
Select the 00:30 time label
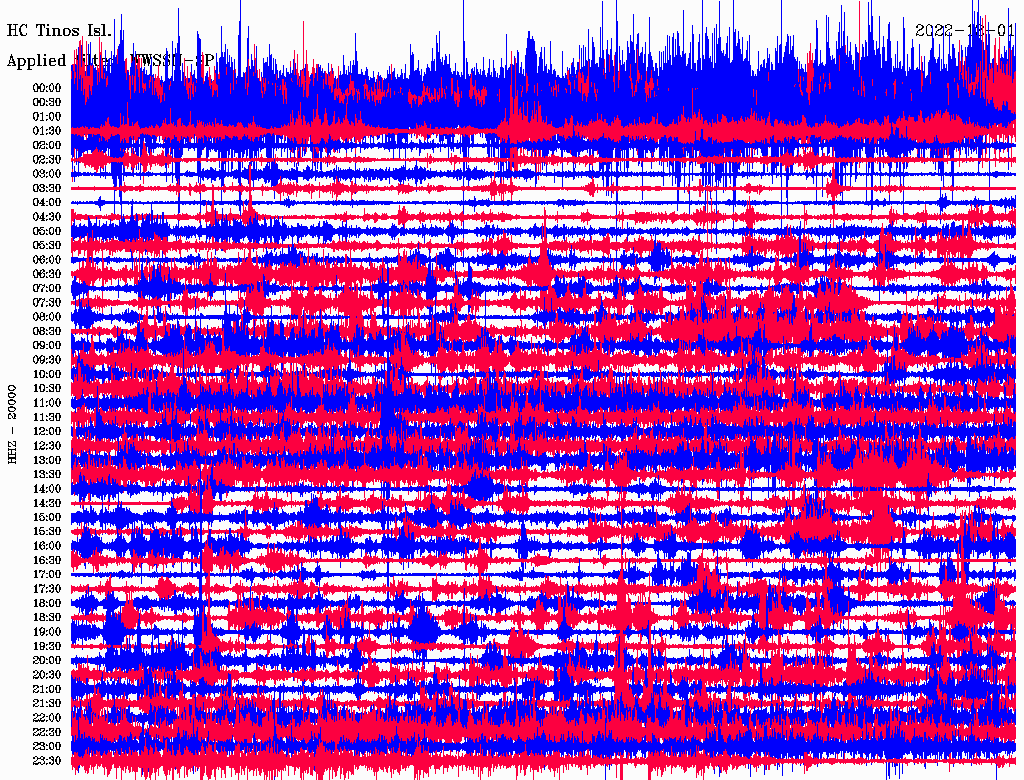[x=47, y=102]
